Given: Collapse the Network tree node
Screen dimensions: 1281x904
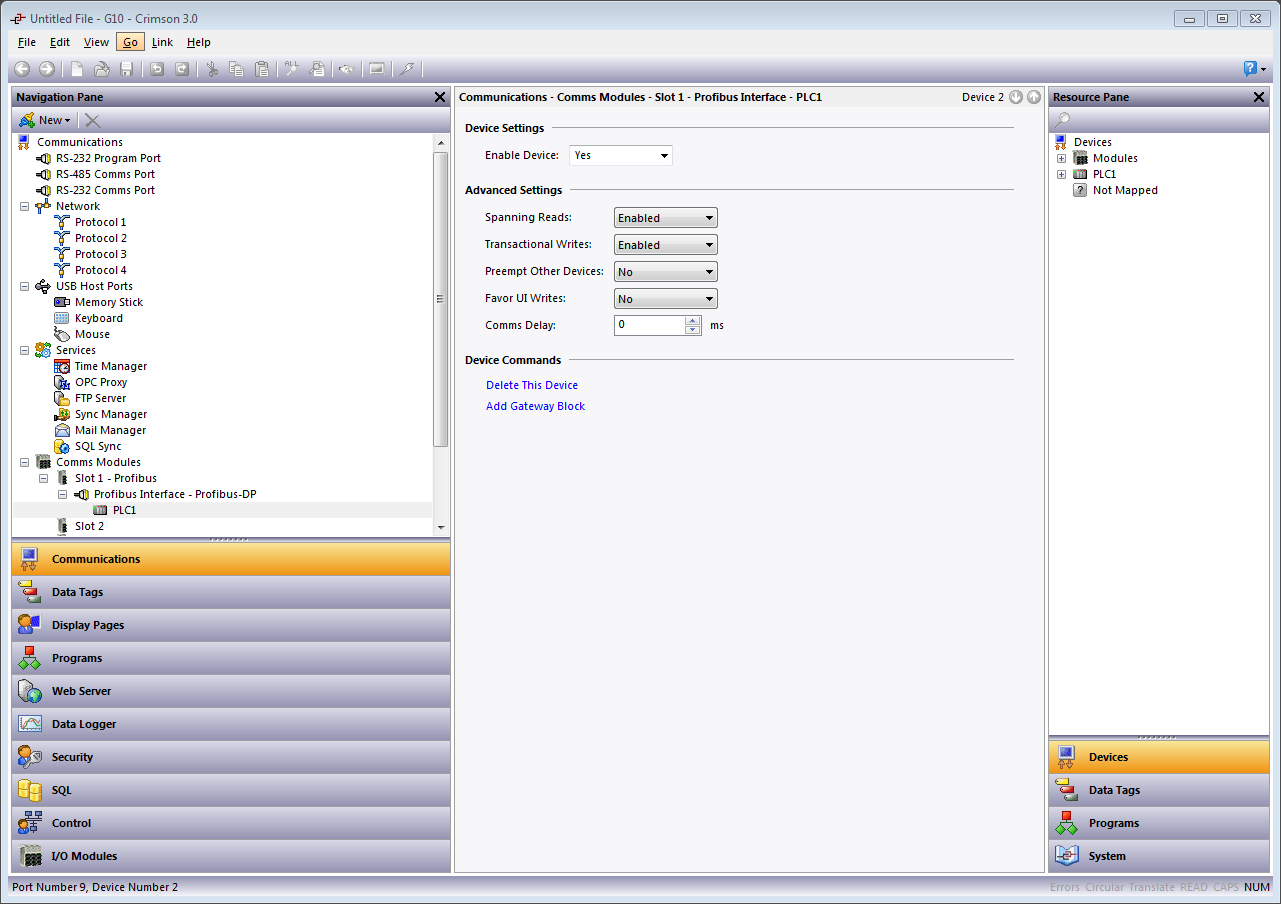Looking at the screenshot, I should tap(24, 206).
